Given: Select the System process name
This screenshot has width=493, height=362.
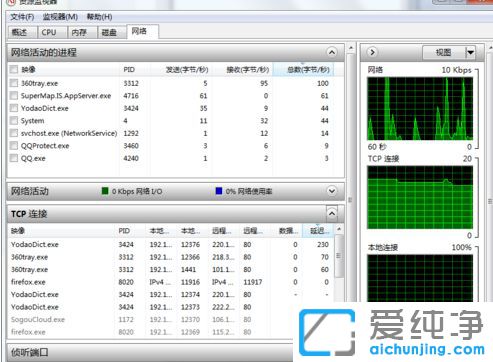Looking at the screenshot, I should [32, 121].
